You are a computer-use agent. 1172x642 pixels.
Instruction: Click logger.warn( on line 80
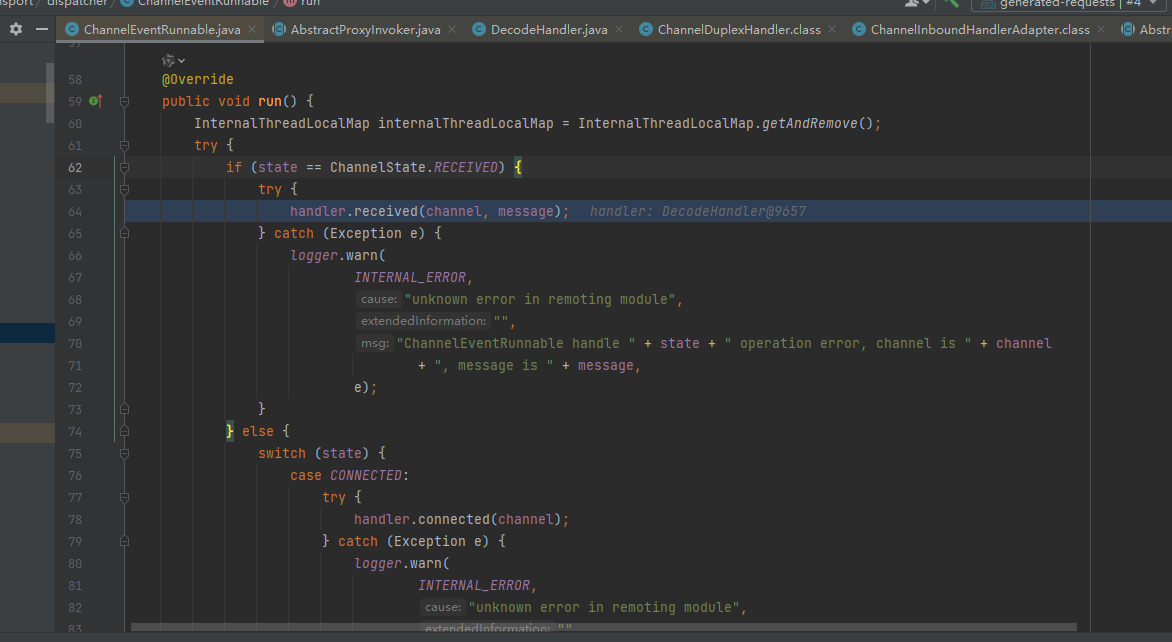[x=401, y=564]
